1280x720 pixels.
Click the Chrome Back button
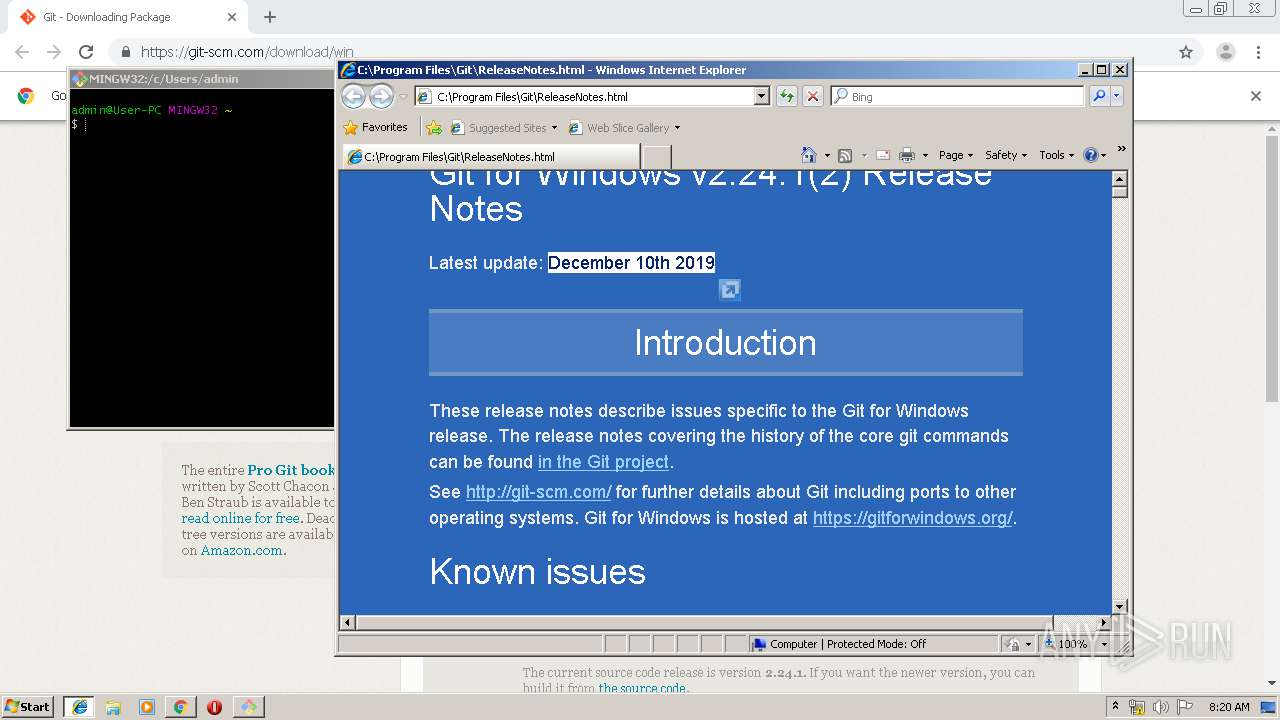(x=22, y=52)
